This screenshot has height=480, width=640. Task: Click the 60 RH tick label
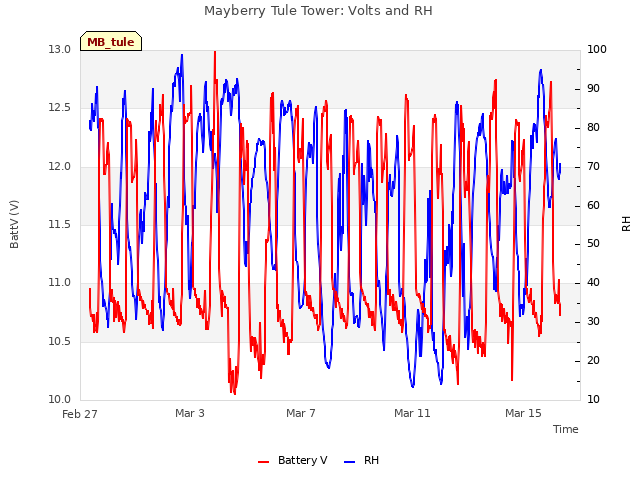pos(593,205)
